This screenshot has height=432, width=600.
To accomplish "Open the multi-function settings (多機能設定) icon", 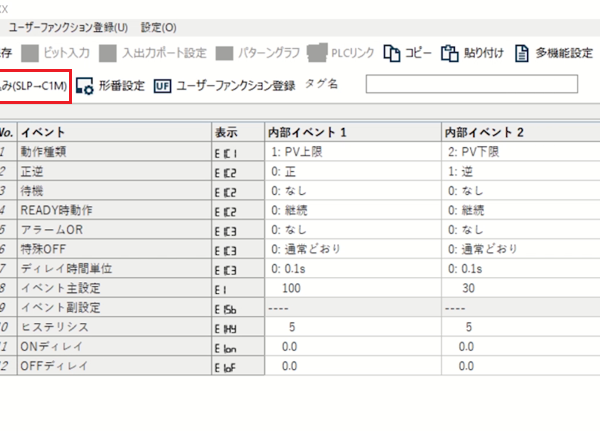I will click(x=522, y=53).
